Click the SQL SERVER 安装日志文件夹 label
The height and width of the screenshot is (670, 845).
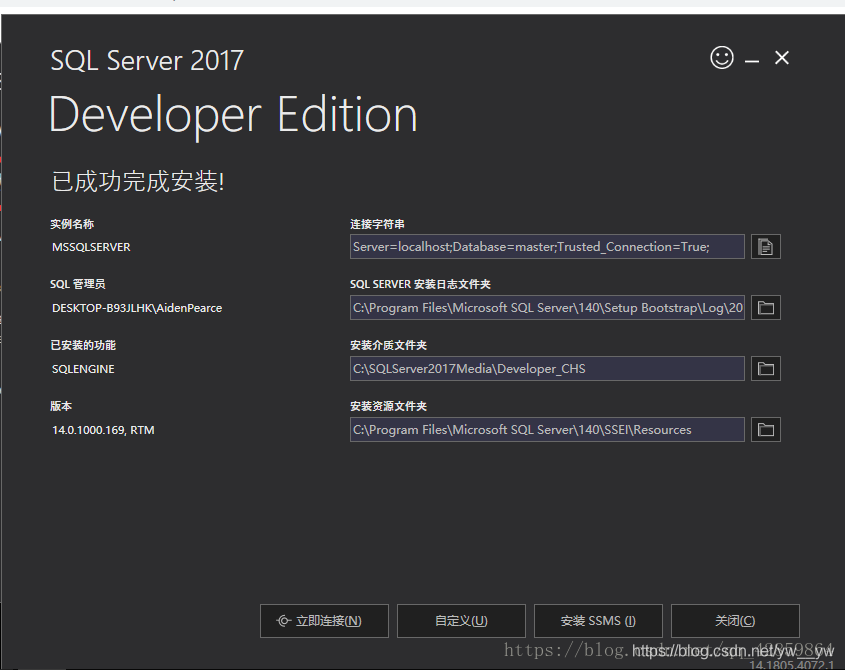pyautogui.click(x=420, y=285)
